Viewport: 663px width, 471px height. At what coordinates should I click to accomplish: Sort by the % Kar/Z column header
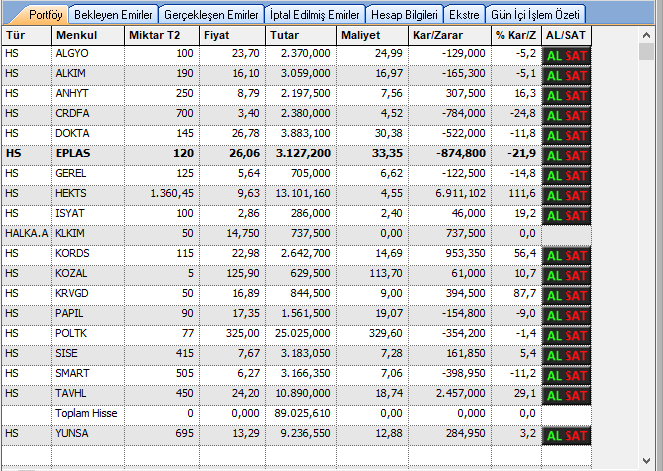coord(516,36)
